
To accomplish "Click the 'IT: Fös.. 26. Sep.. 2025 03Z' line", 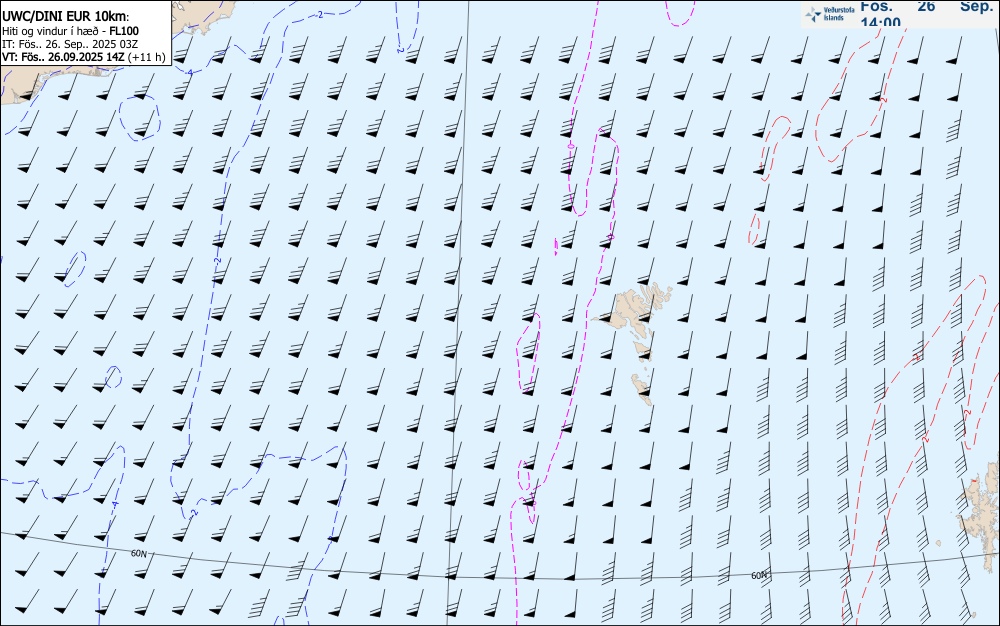I will click(x=70, y=44).
